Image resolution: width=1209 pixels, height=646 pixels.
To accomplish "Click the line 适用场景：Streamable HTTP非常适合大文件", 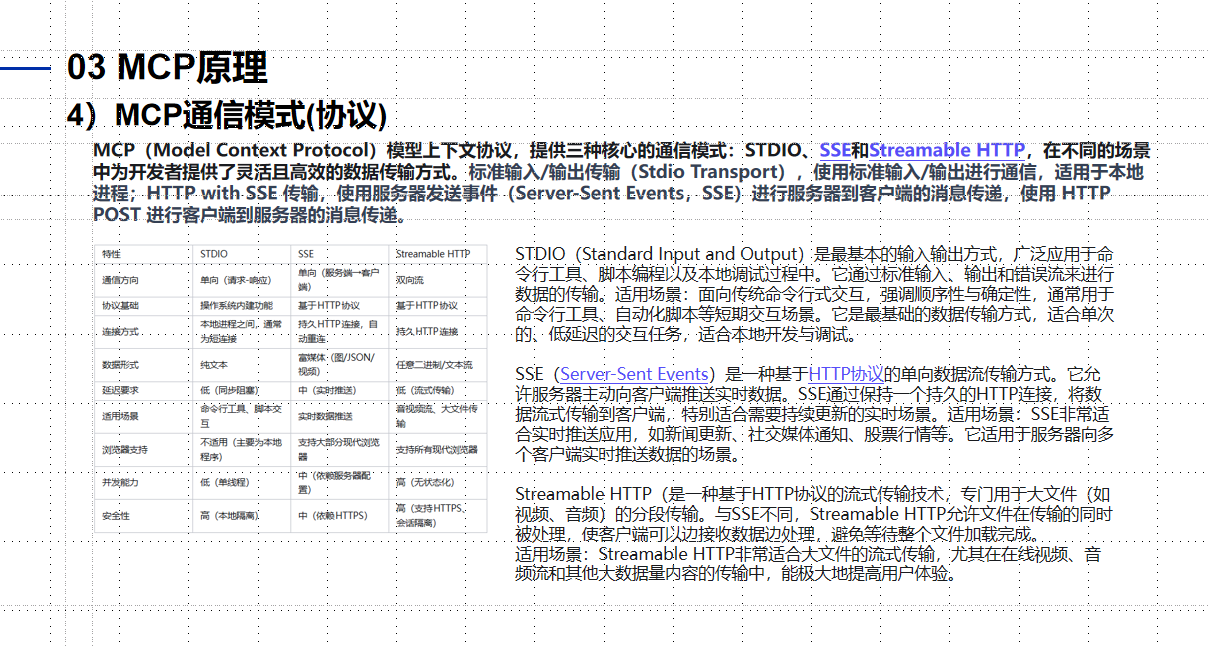I will pyautogui.click(x=808, y=564).
